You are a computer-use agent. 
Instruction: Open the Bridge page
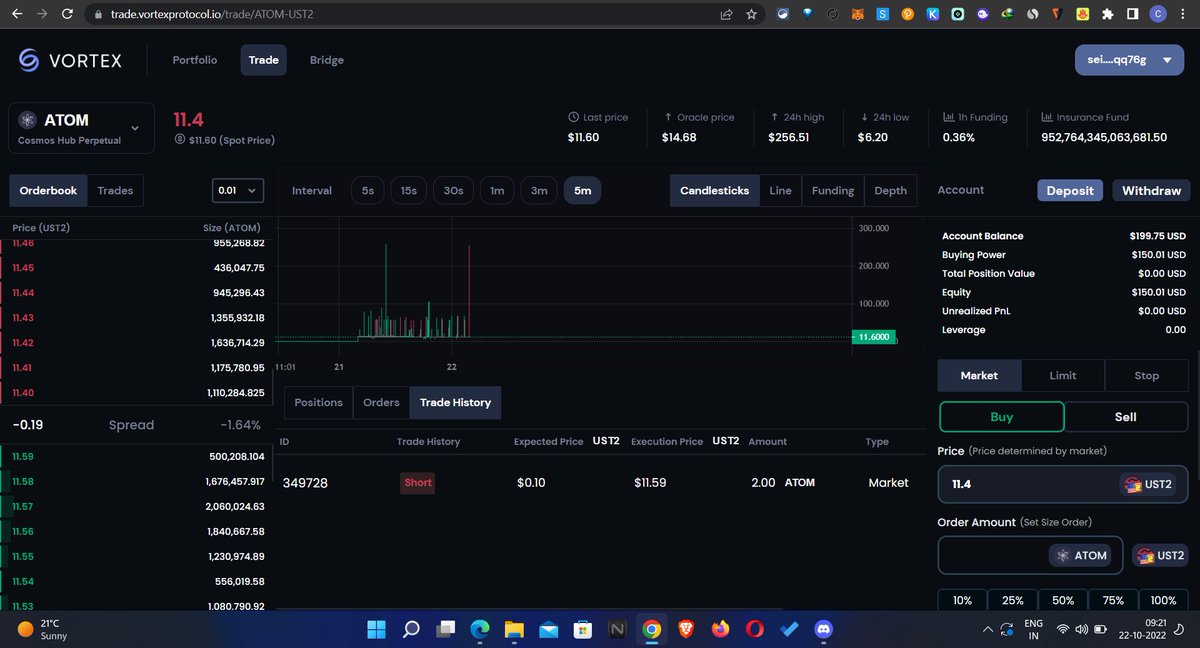327,60
